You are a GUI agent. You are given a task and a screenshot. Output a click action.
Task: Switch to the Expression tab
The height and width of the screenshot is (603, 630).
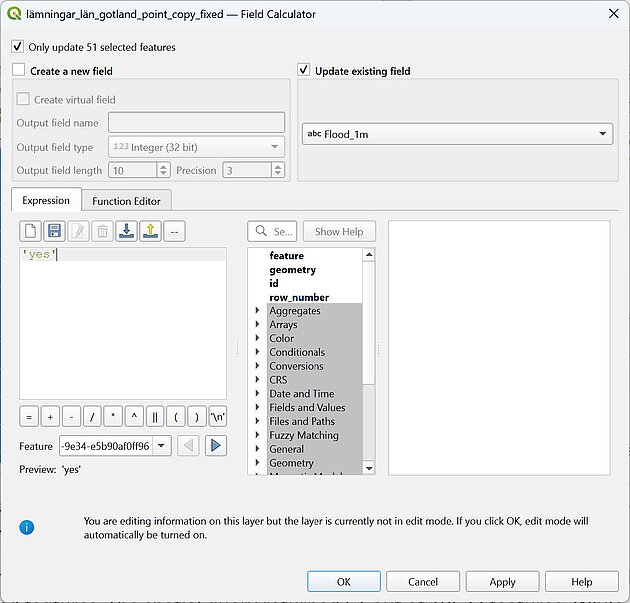click(x=46, y=200)
